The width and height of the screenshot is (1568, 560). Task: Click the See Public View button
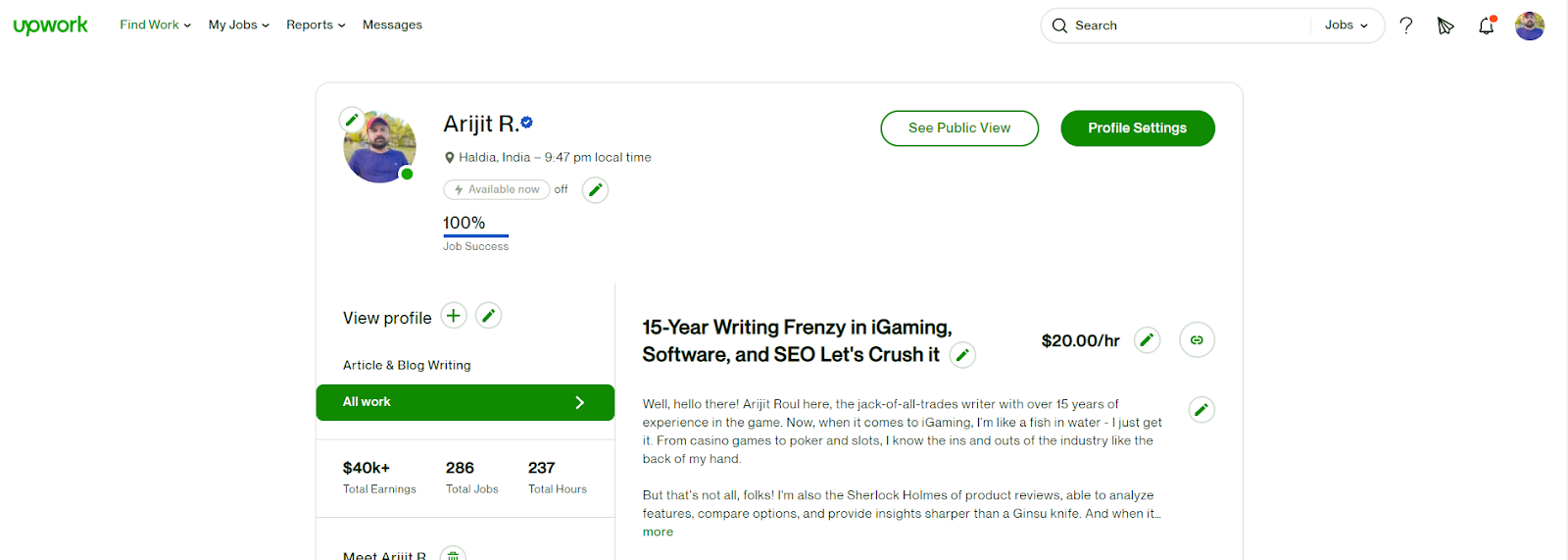(959, 128)
